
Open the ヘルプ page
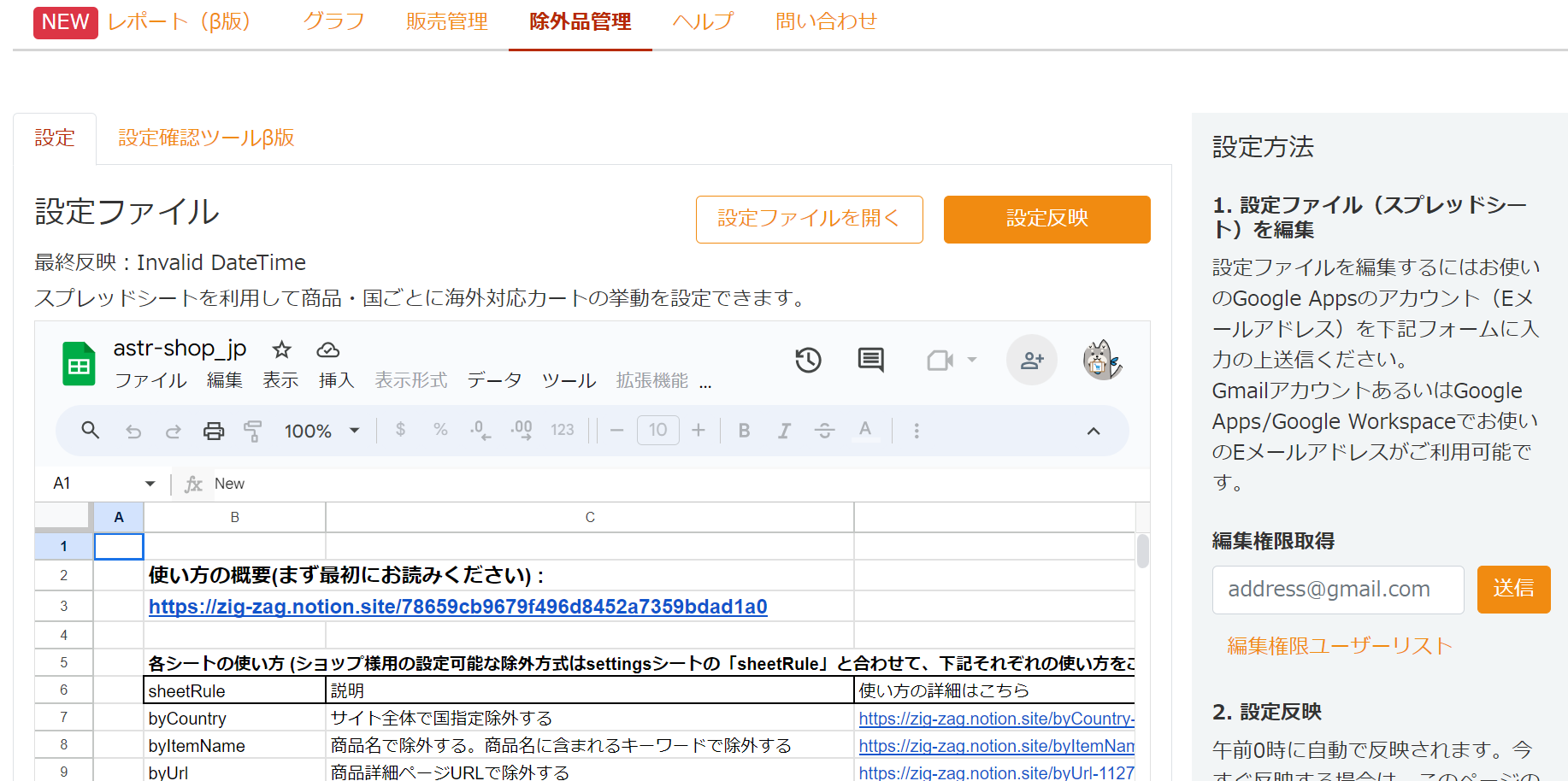pyautogui.click(x=704, y=21)
